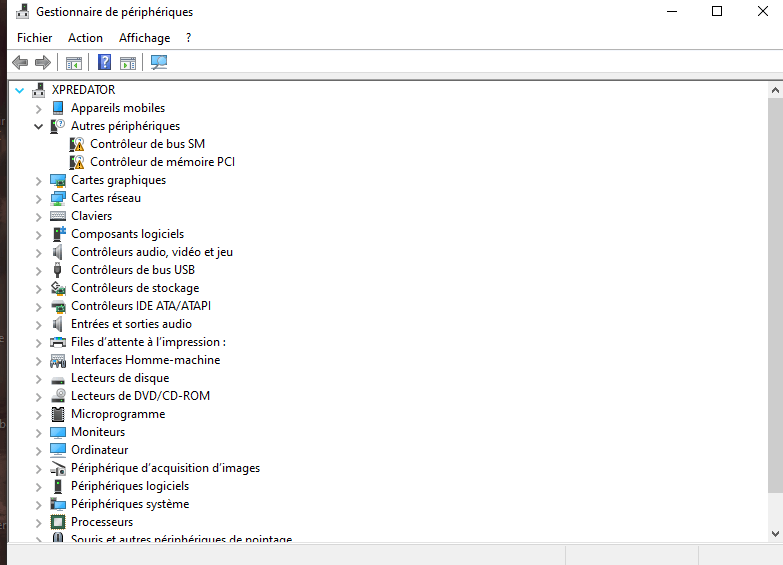Screen dimensions: 783x565
Task: Select the Contrôleur de bus SM label
Action: coord(147,144)
